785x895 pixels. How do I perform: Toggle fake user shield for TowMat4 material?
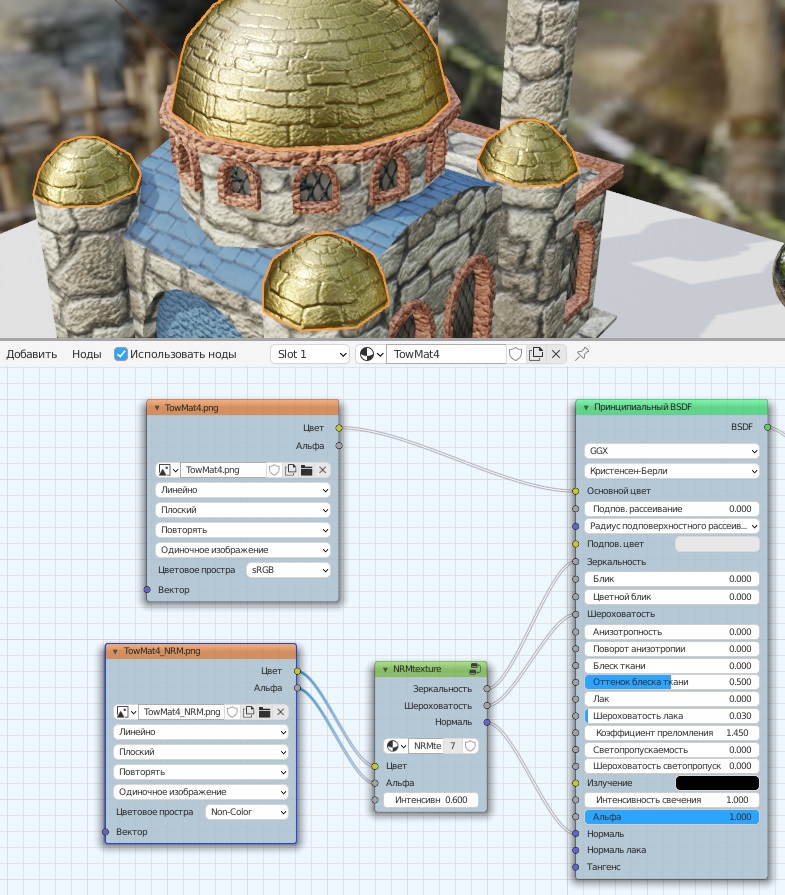516,354
